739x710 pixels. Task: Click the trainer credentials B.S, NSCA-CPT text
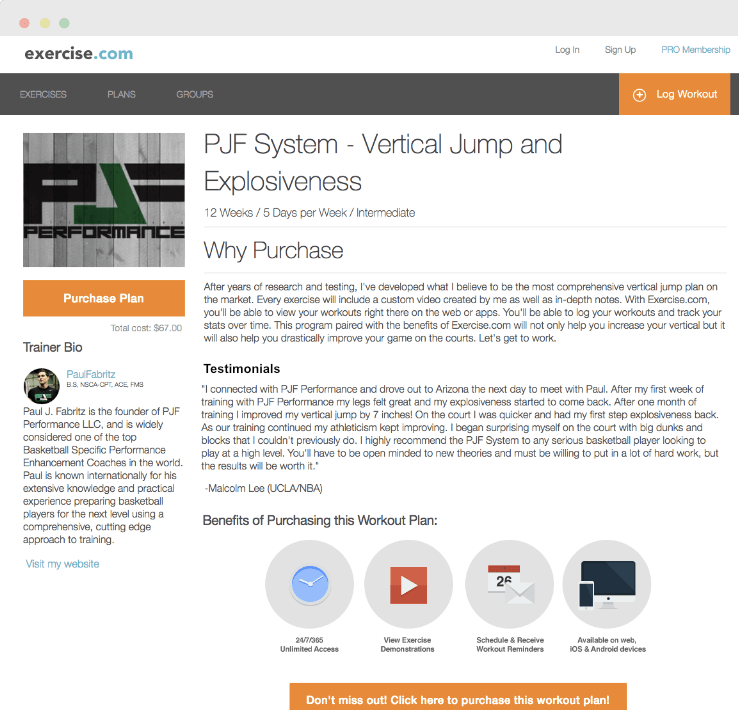pos(105,385)
